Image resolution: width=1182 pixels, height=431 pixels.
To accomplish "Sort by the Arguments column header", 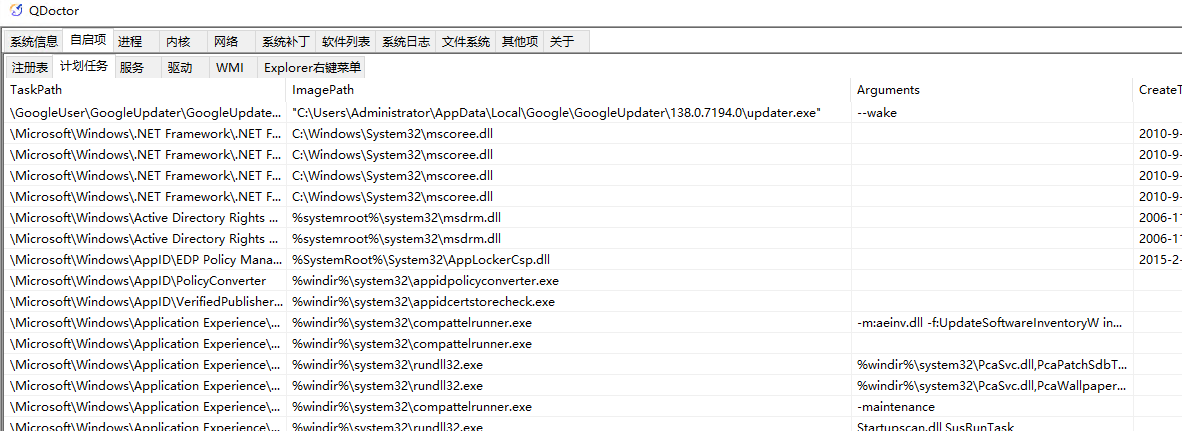I will click(992, 90).
